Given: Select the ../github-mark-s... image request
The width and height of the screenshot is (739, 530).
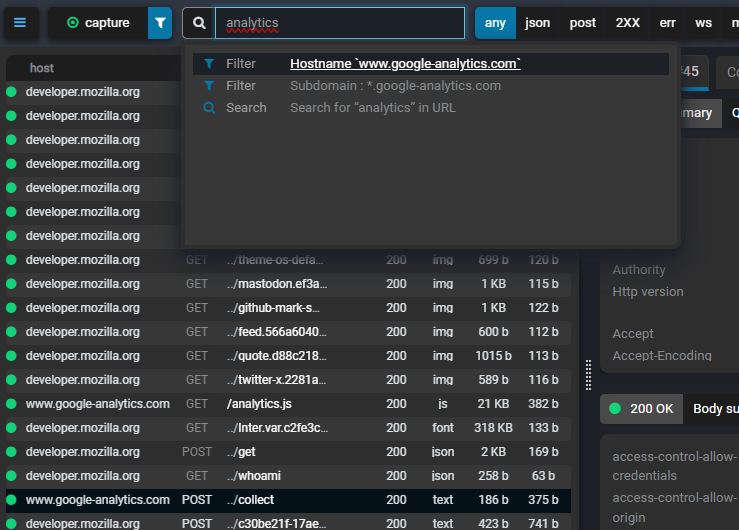Looking at the screenshot, I should [288, 308].
